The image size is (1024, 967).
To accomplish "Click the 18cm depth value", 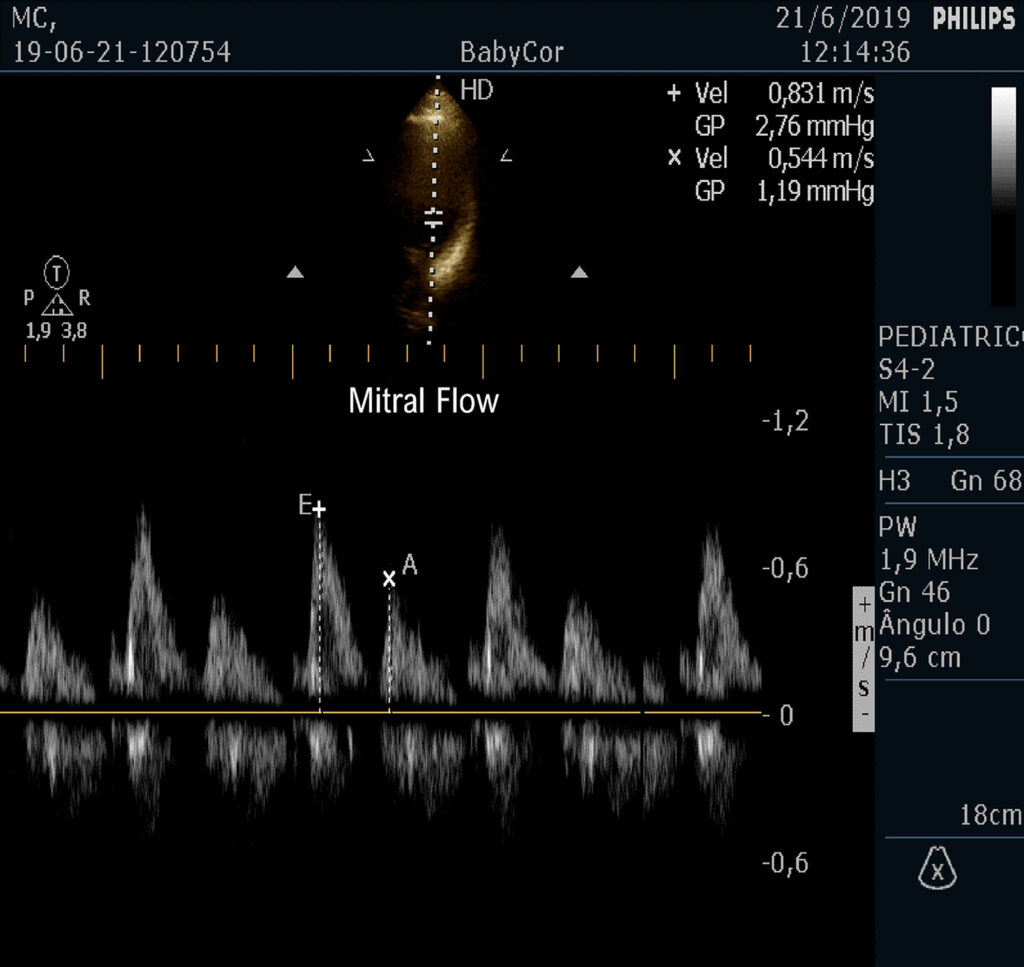I will tap(990, 816).
